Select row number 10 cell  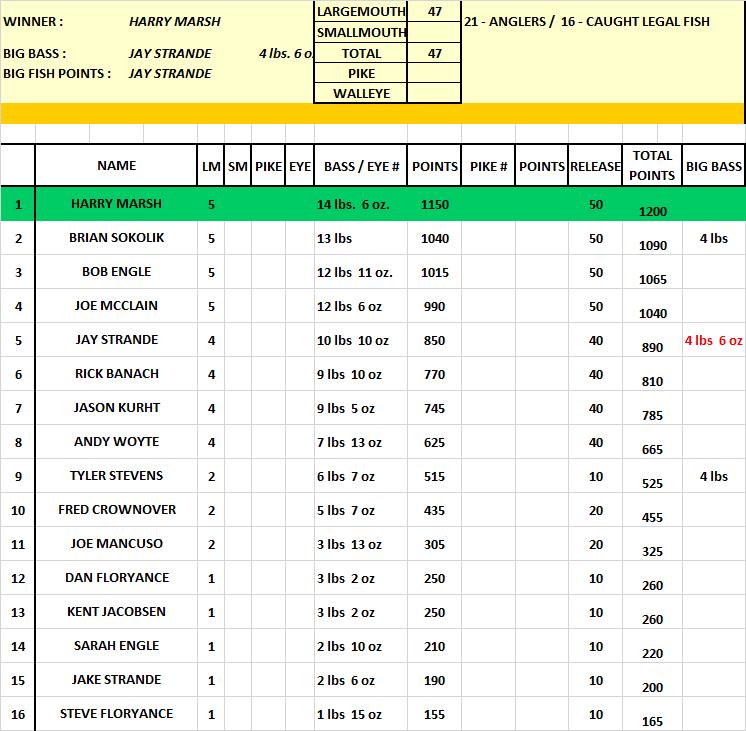[18, 510]
